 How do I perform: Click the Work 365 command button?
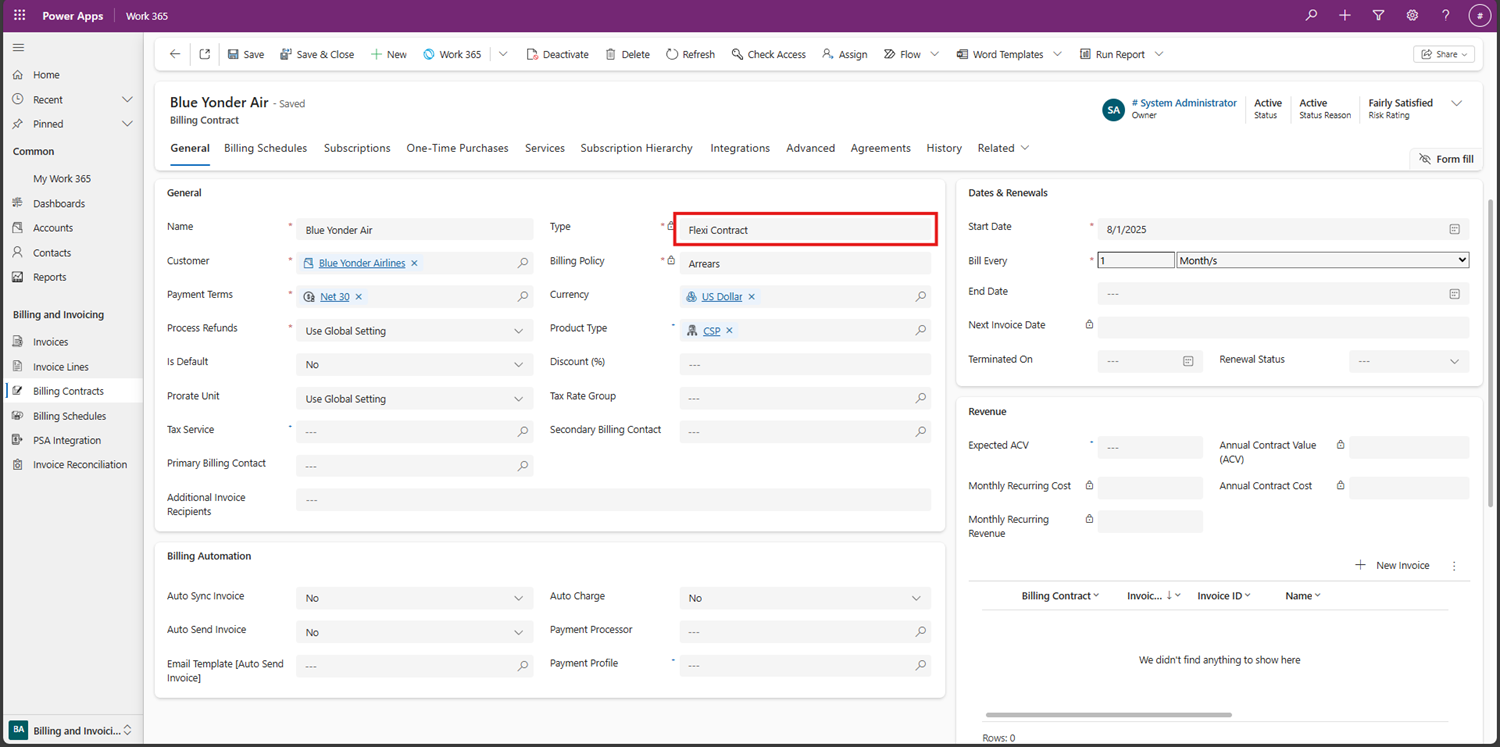click(451, 54)
